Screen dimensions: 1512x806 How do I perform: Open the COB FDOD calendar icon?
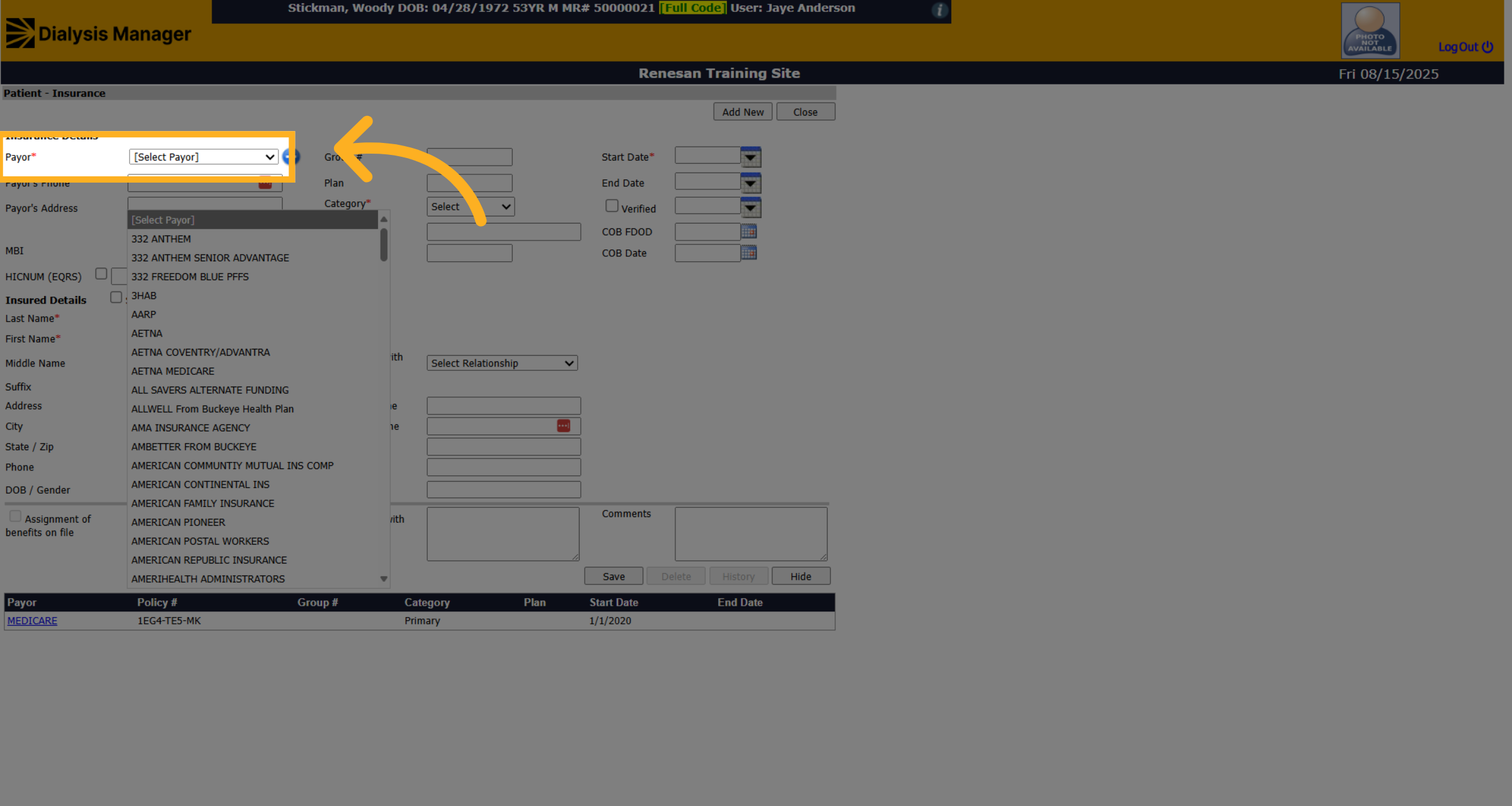coord(748,231)
